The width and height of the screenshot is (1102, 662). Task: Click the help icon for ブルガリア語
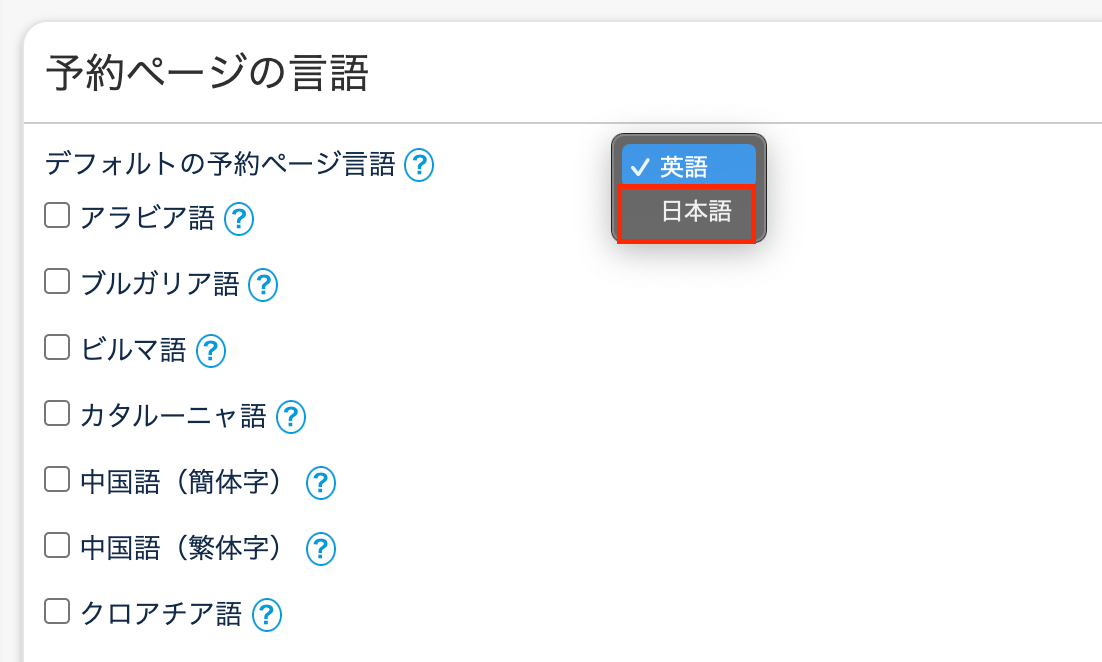click(262, 285)
